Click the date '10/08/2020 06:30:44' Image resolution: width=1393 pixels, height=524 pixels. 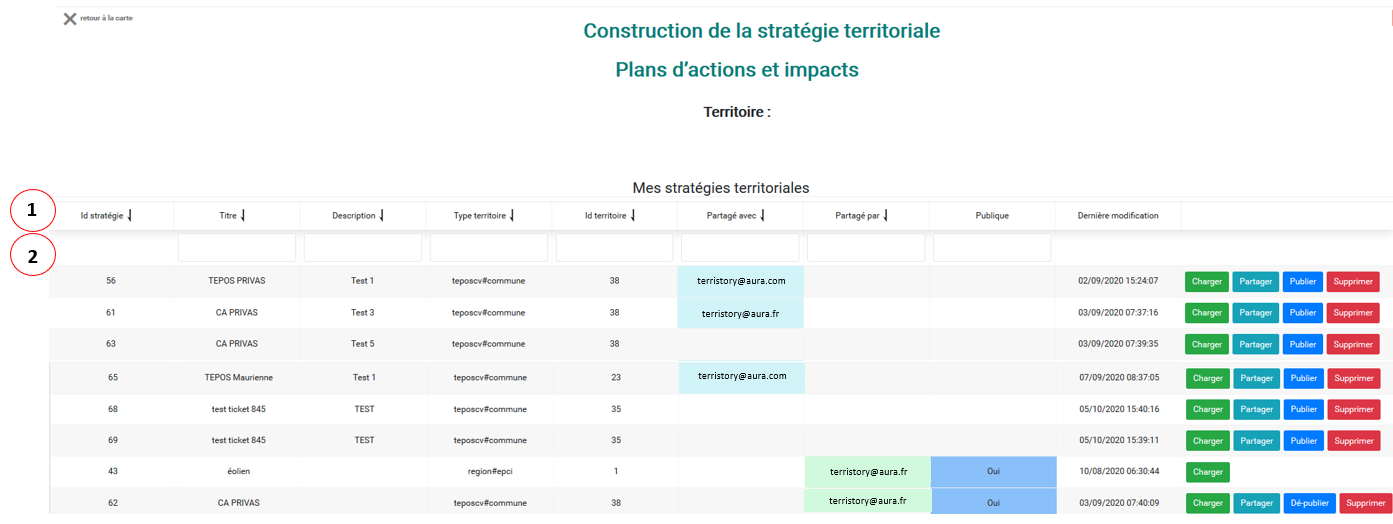[1119, 471]
